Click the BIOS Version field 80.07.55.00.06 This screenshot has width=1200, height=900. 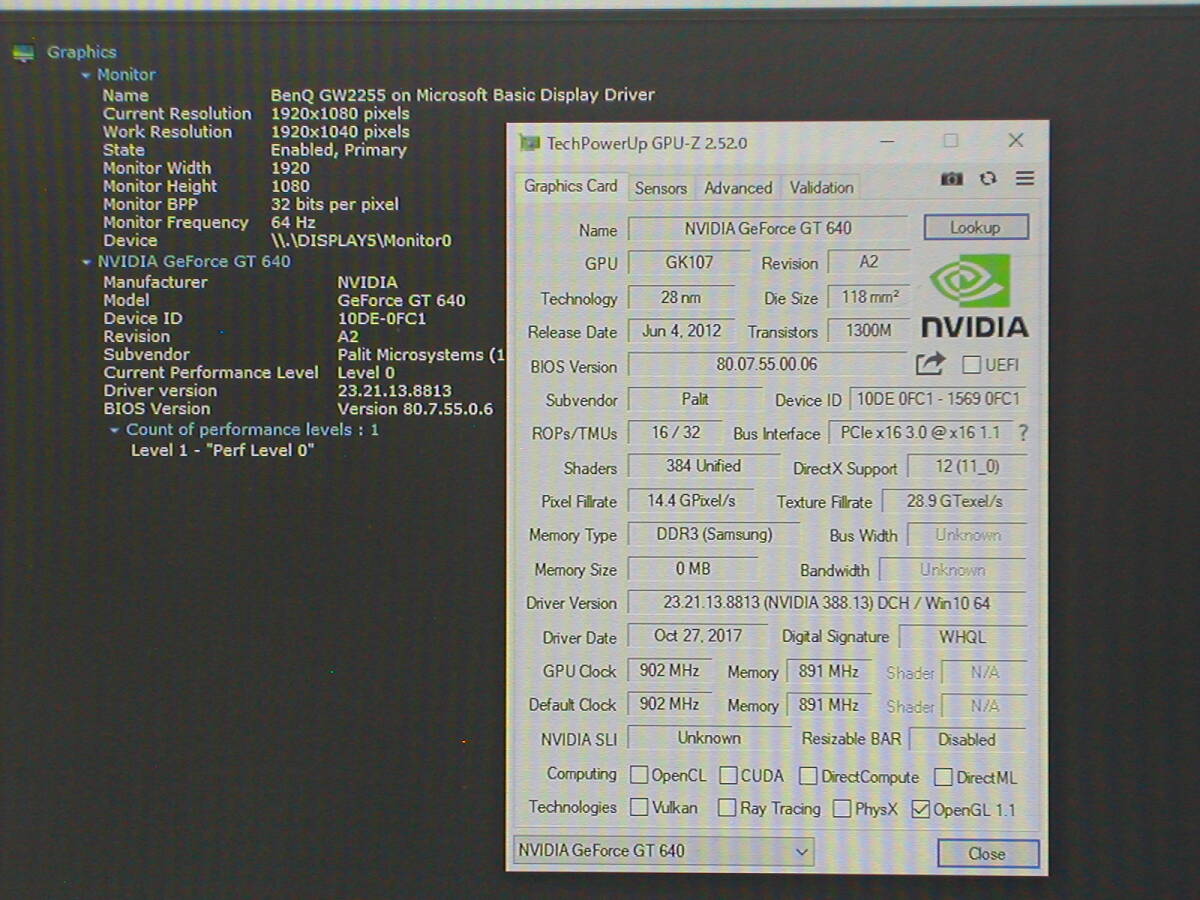pos(767,366)
